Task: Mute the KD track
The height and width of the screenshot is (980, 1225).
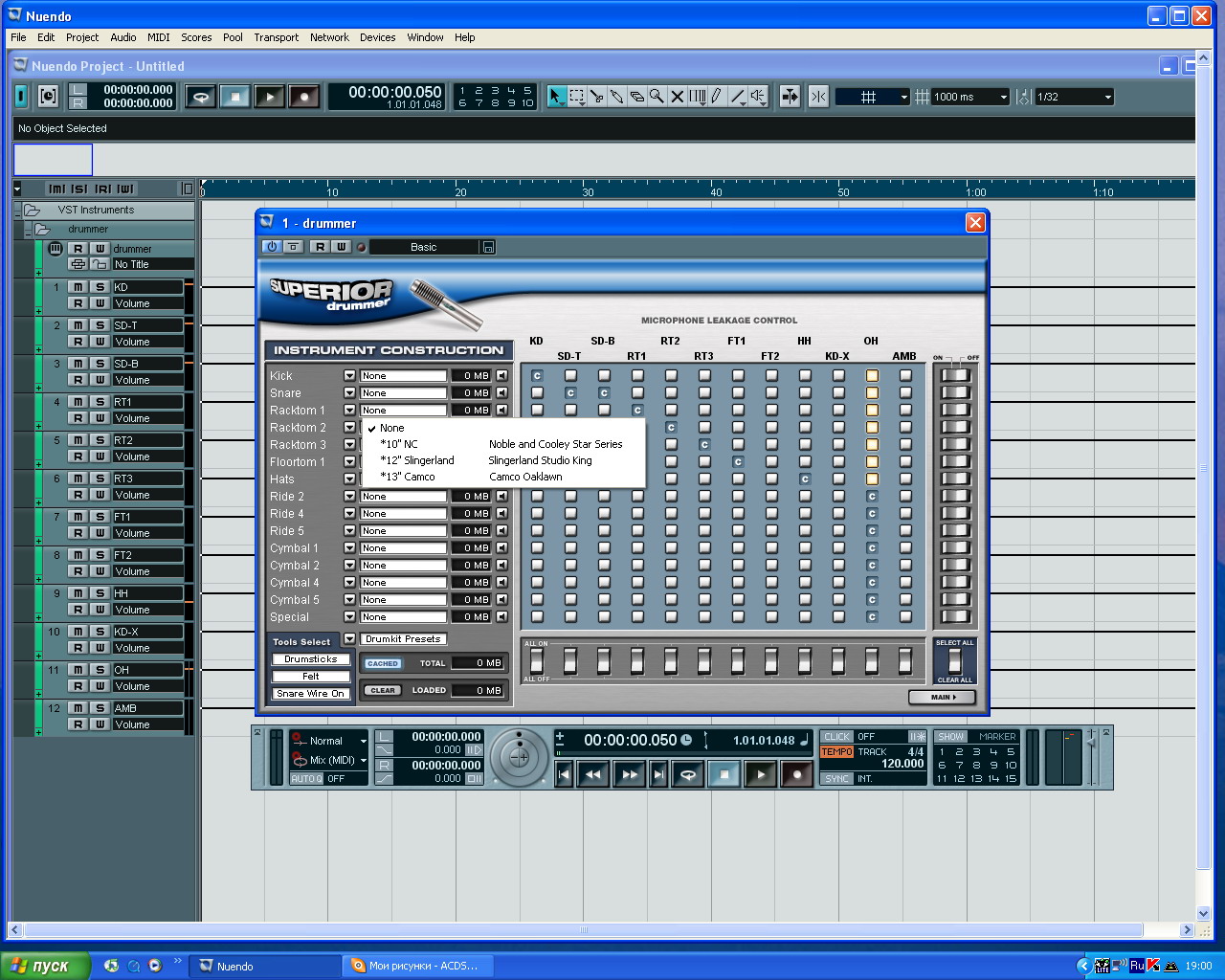Action: click(78, 287)
